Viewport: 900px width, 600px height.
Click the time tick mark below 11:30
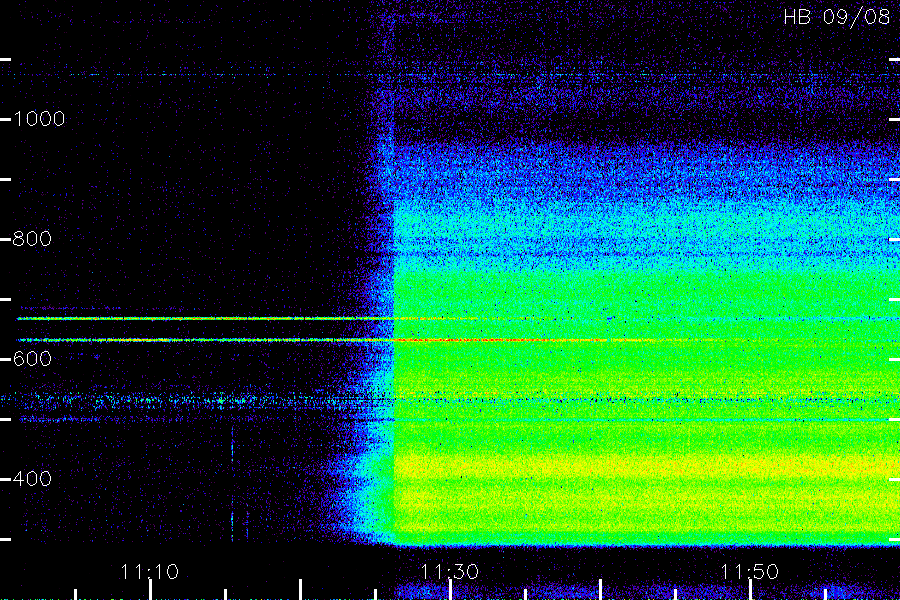pos(451,590)
